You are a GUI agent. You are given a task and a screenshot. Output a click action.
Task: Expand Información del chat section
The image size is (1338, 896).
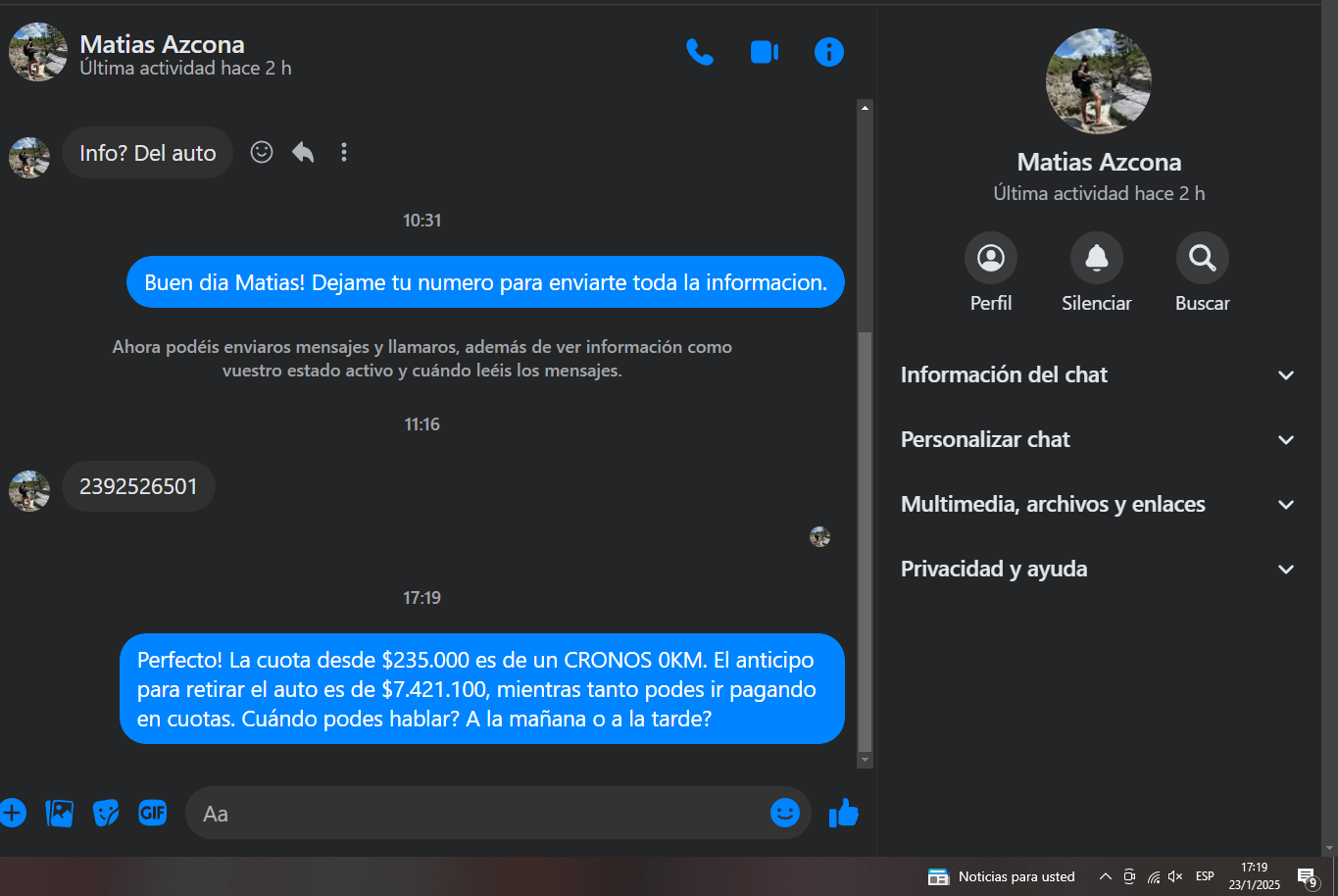click(x=1098, y=375)
